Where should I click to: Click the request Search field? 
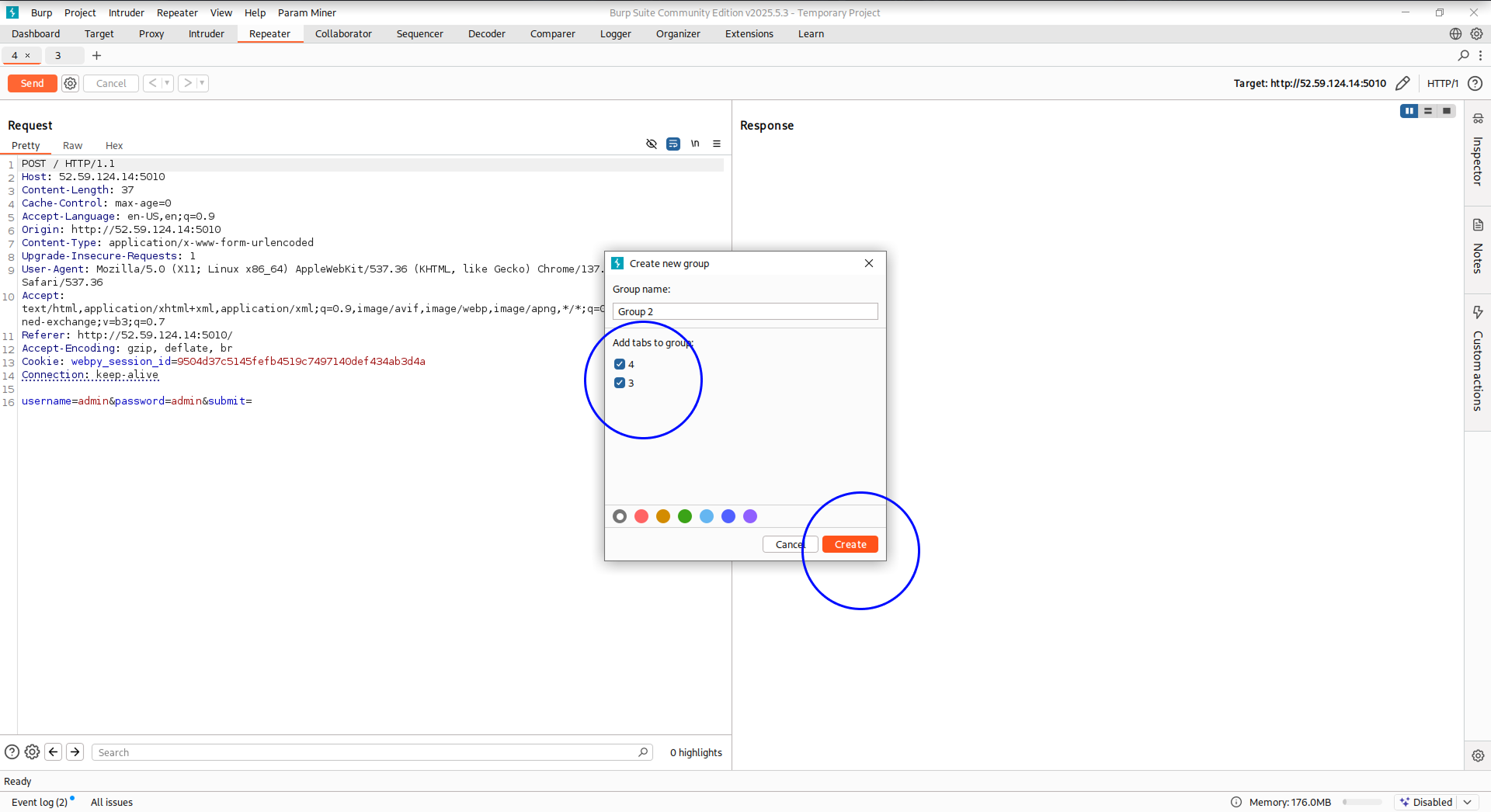(371, 752)
